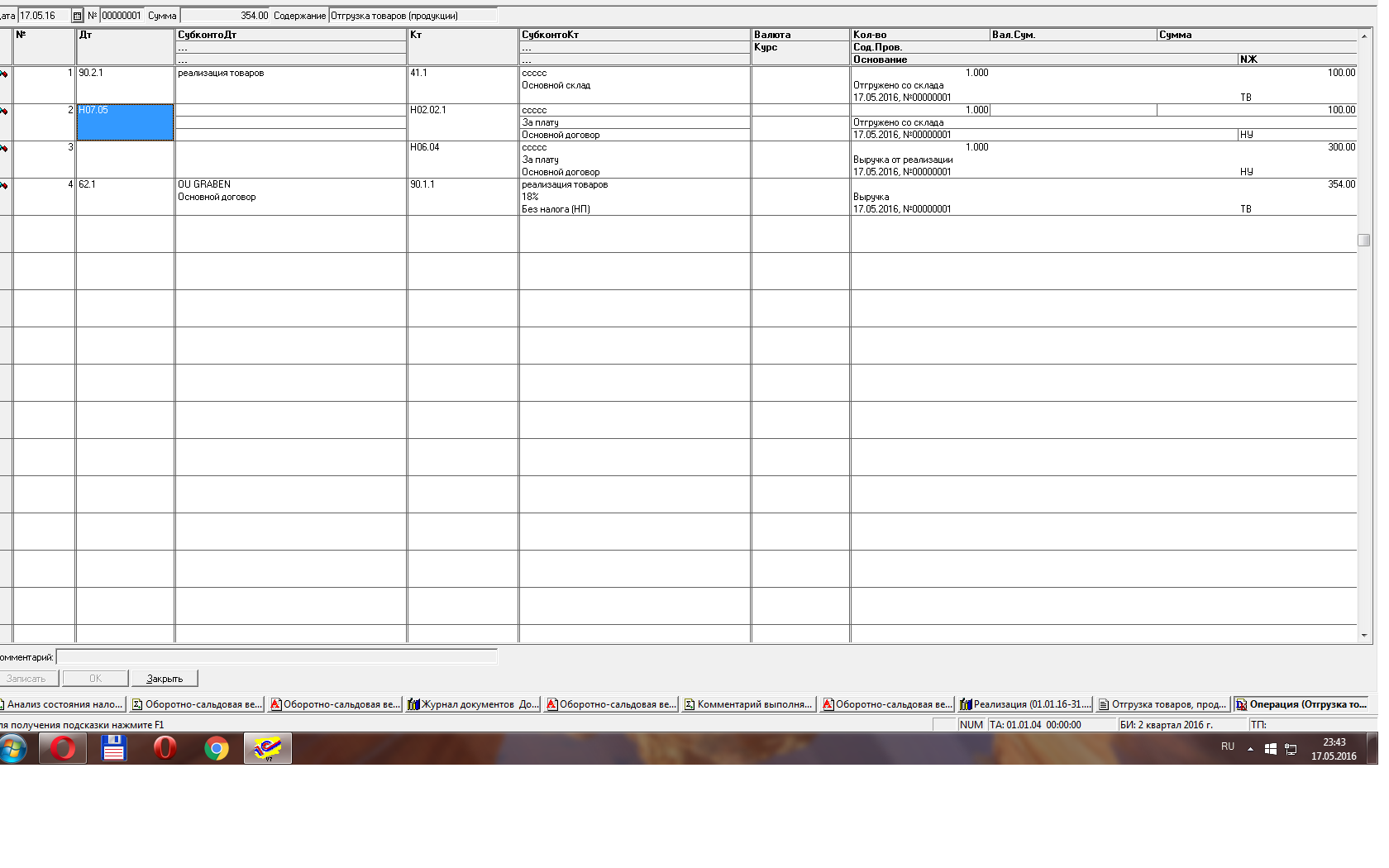Screen dimensions: 1389x868
Task: Open the floppy disk app on the taskbar
Action: [113, 749]
